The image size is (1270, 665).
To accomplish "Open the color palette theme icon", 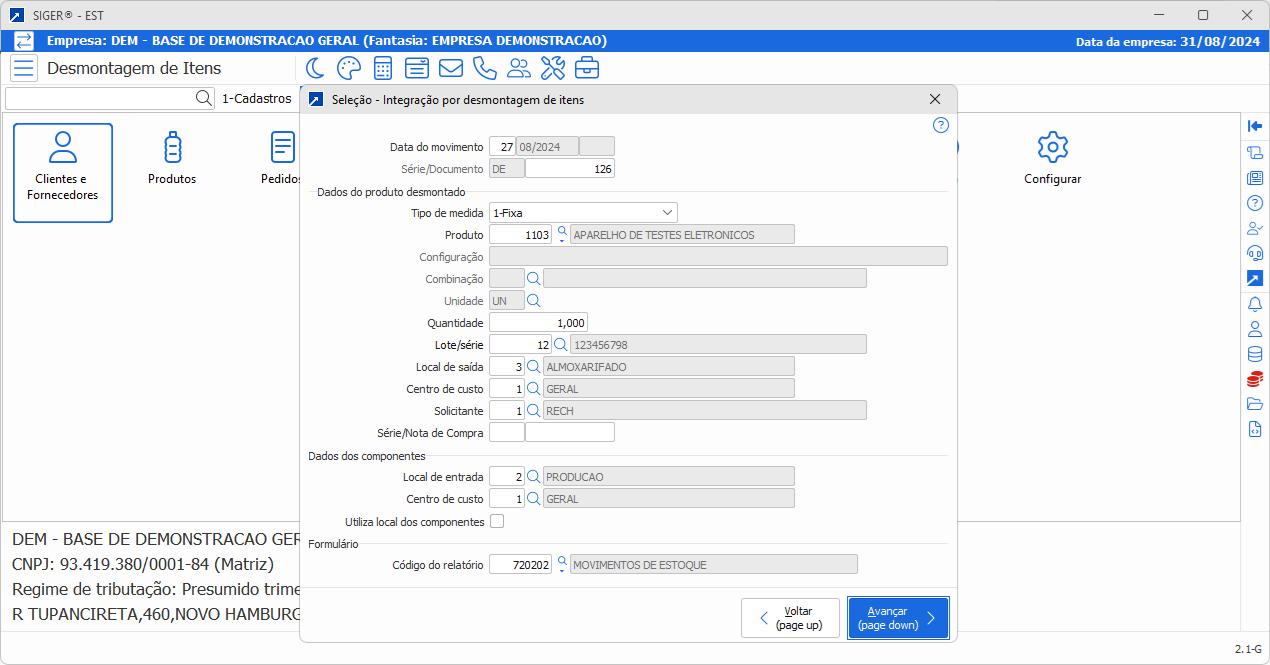I will click(x=348, y=68).
